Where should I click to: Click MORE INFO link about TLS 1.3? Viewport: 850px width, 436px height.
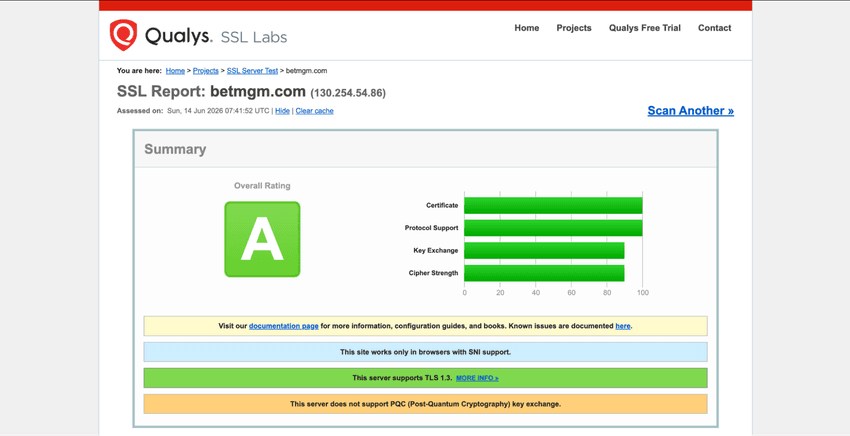tap(477, 378)
